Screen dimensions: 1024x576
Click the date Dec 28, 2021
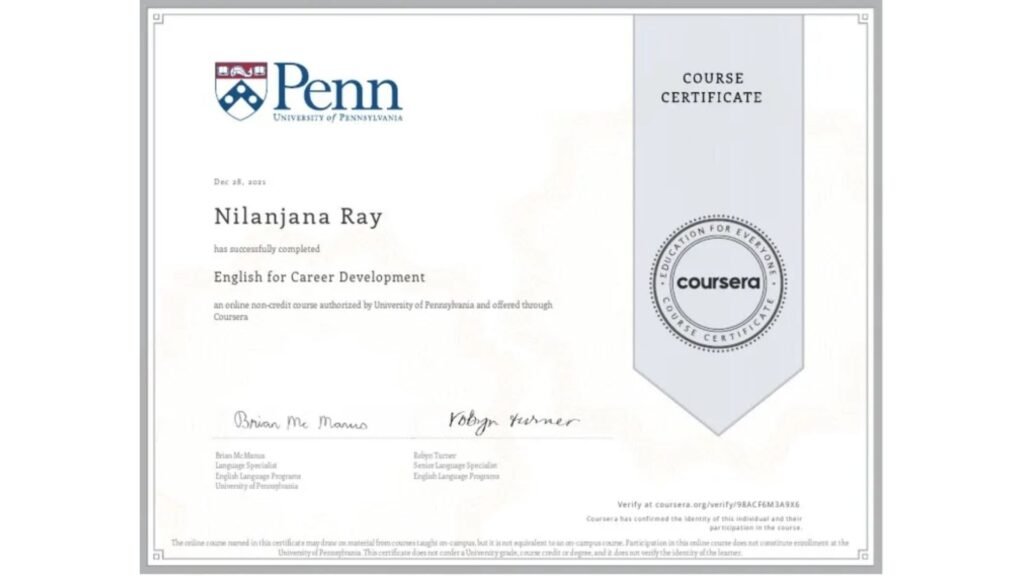click(x=240, y=182)
